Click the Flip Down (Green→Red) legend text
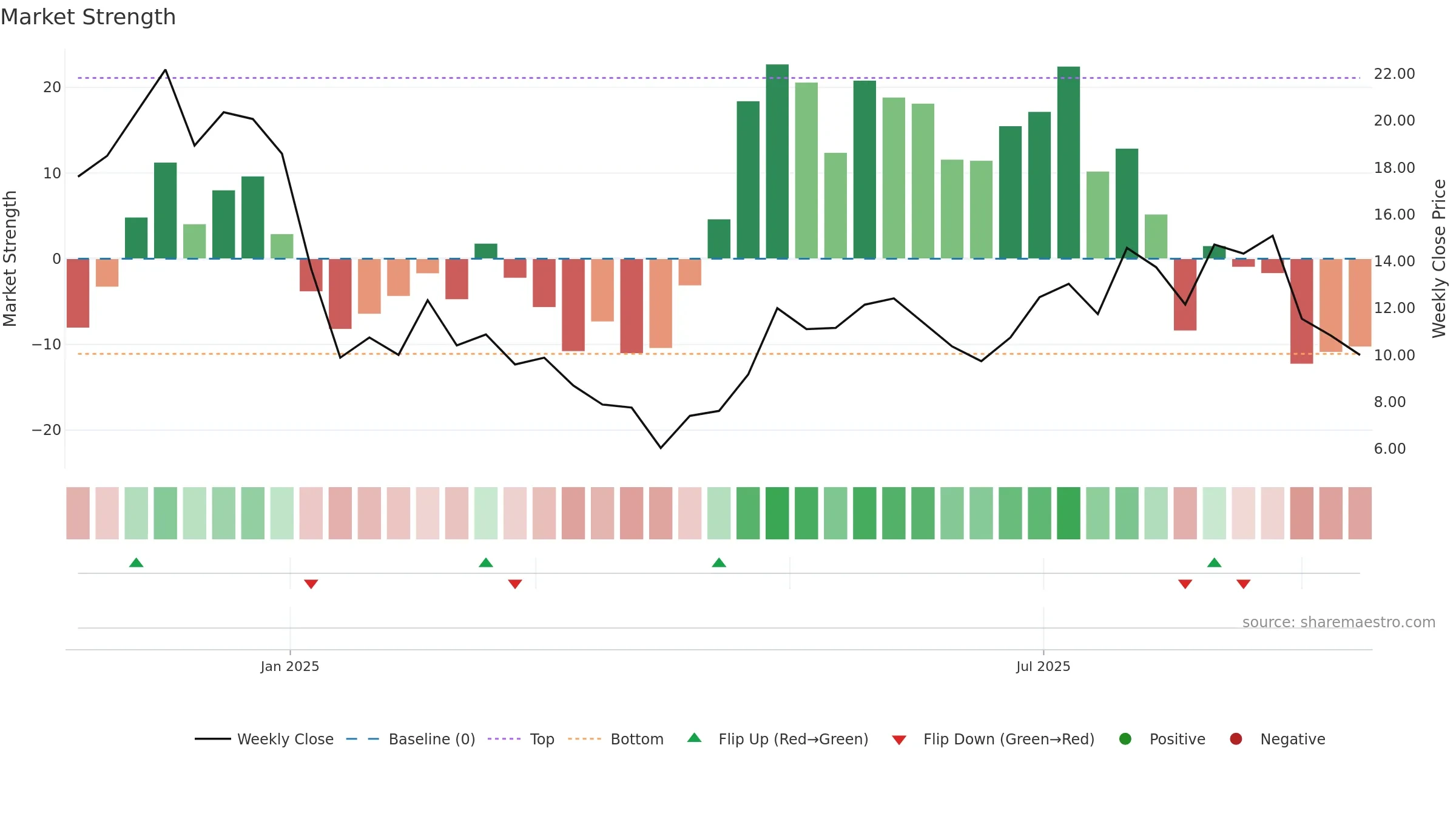 [1009, 739]
